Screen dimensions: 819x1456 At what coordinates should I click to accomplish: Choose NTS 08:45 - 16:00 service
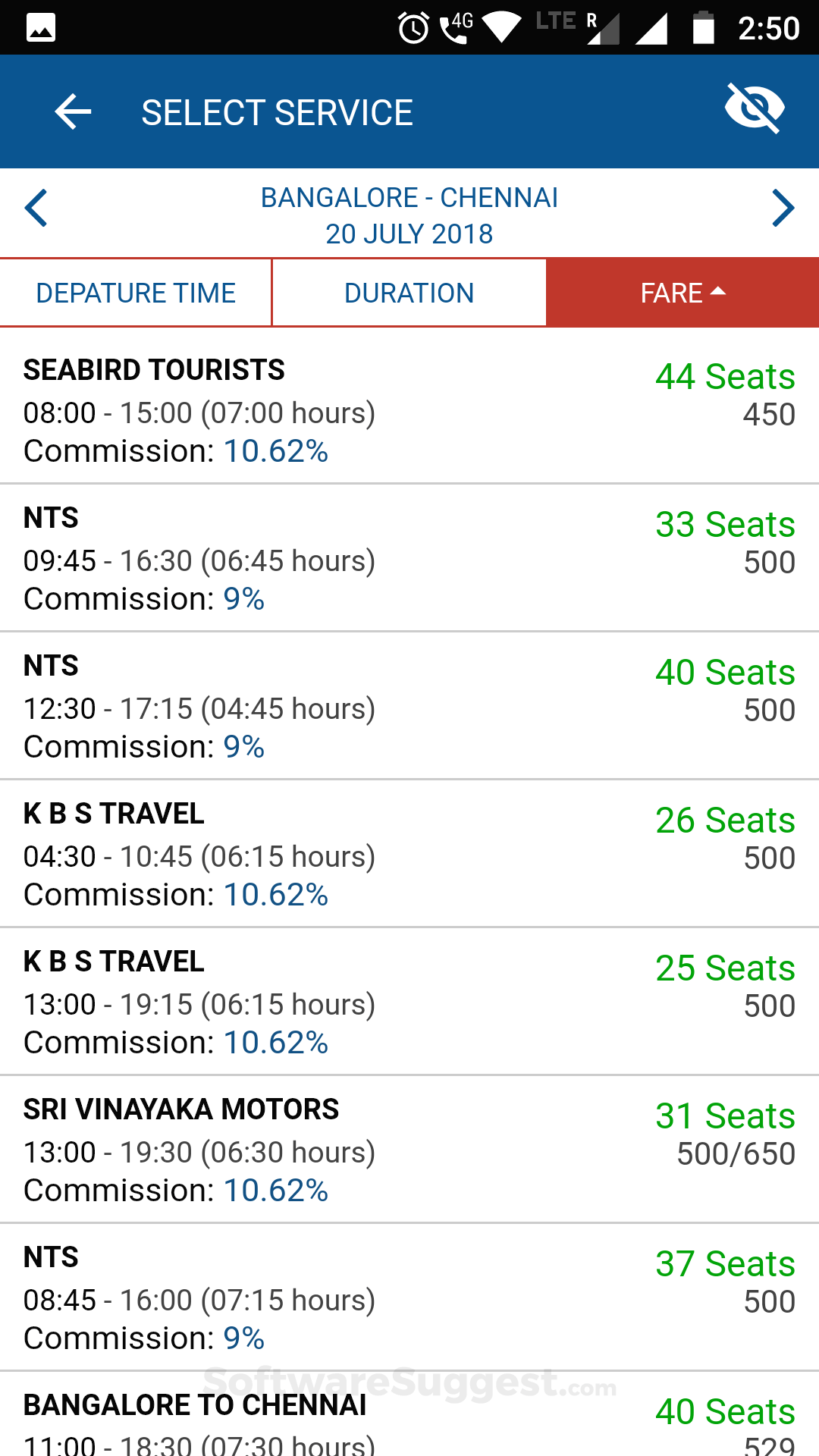point(409,1298)
